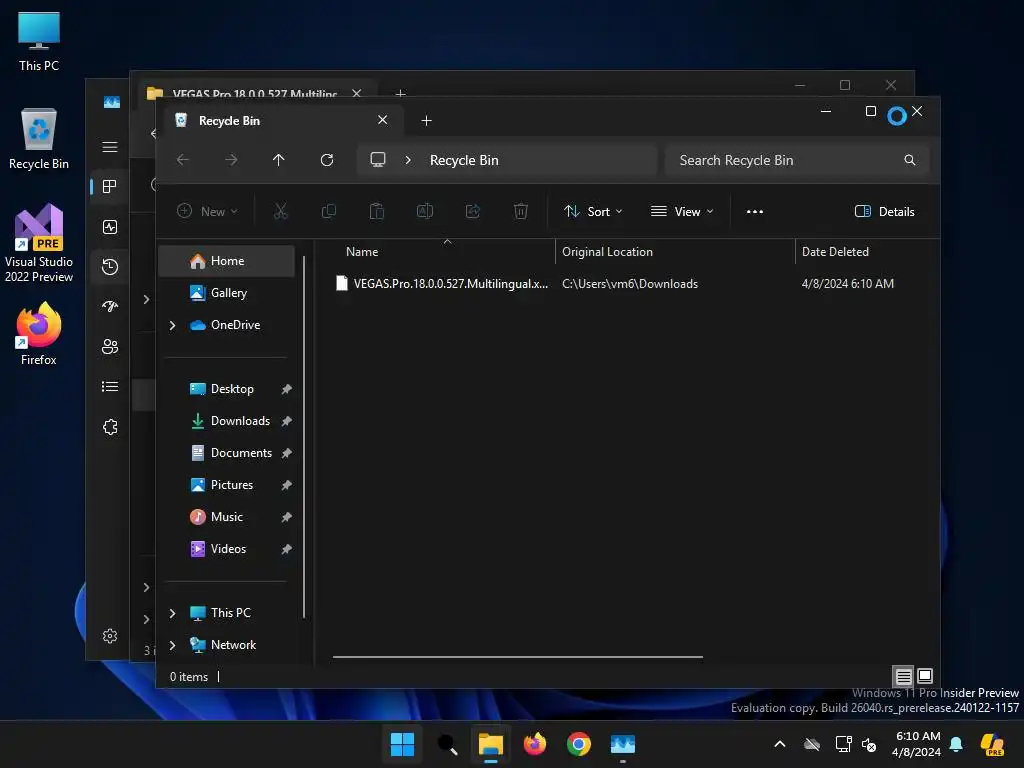Select processes grid icon in background sidebar
This screenshot has height=768, width=1024.
coord(110,187)
